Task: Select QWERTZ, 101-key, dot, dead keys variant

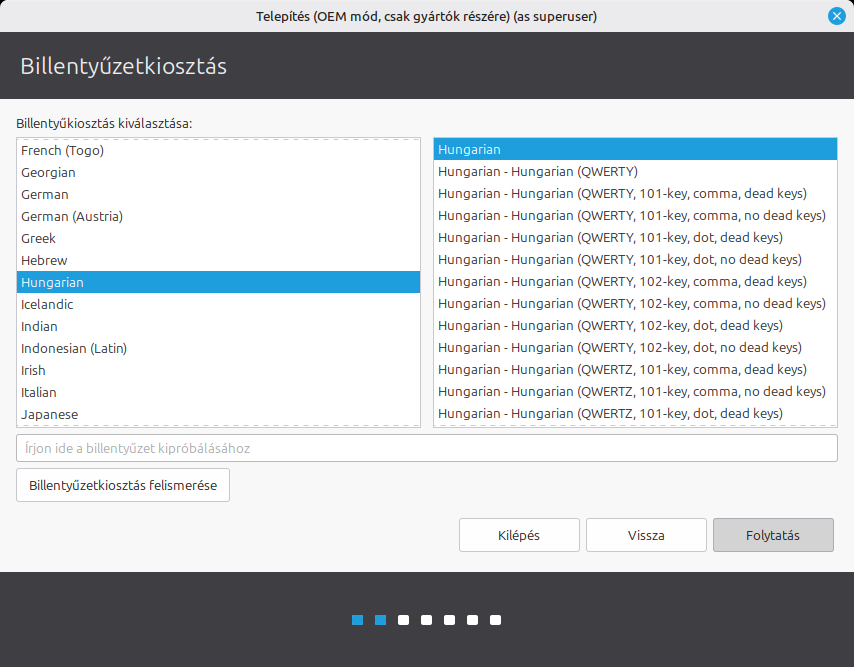Action: tap(610, 413)
